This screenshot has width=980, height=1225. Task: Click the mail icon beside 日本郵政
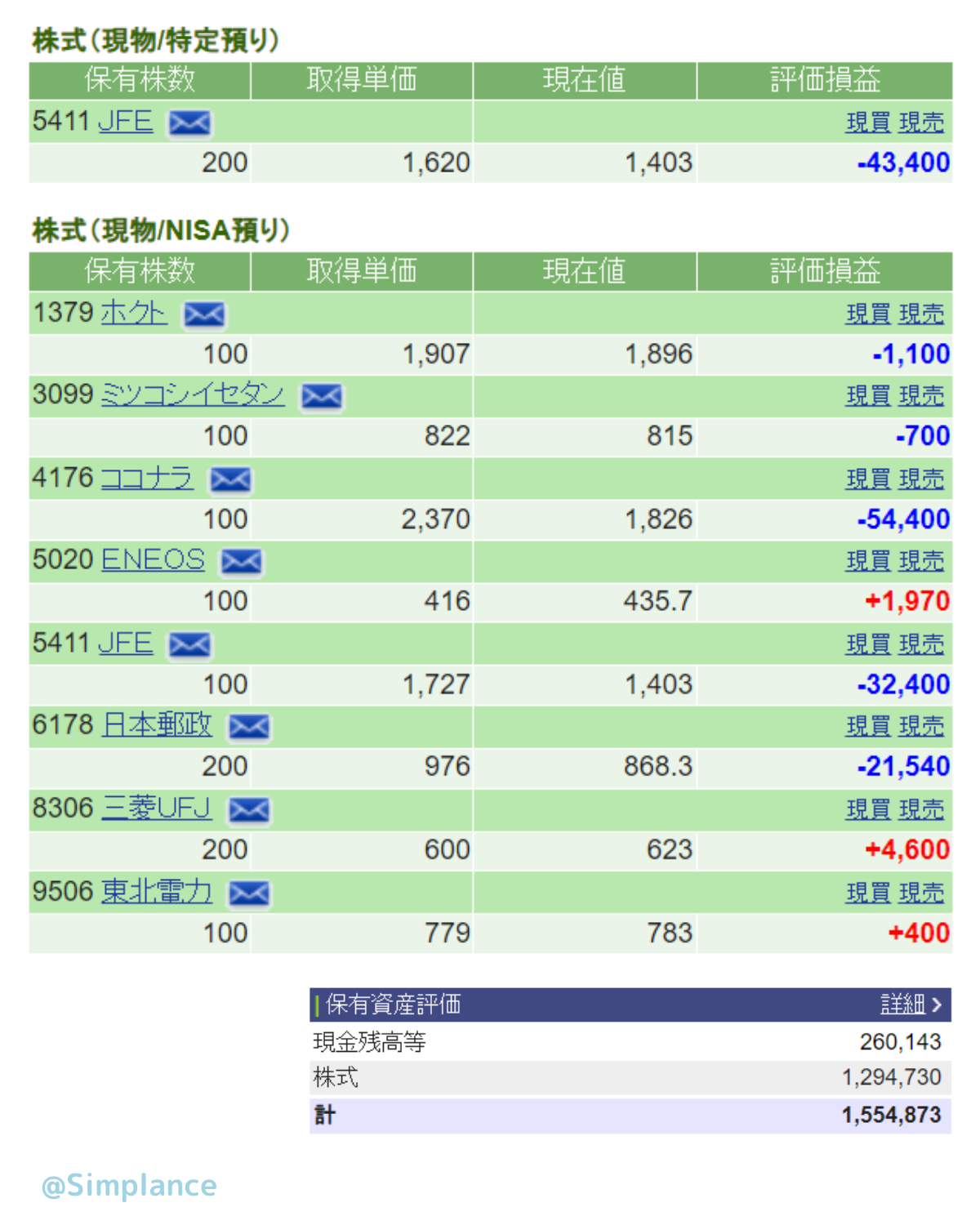pos(249,727)
